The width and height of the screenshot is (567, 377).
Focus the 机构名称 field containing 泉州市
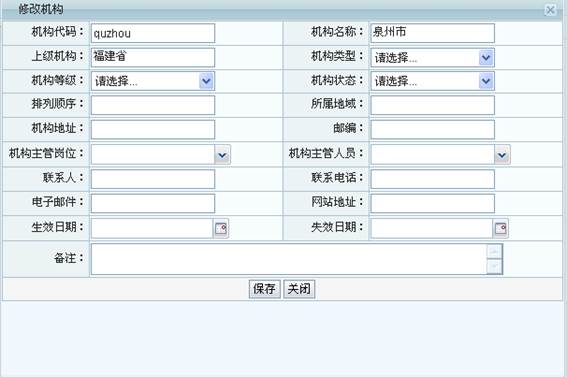(x=432, y=33)
